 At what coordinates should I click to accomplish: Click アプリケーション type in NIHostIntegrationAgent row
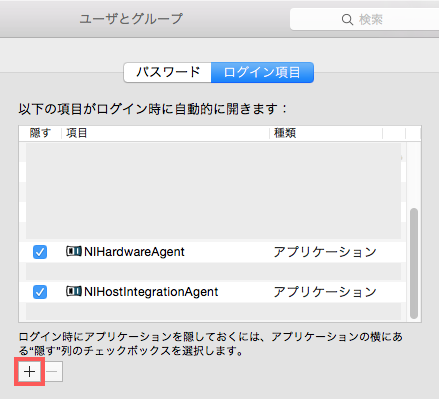pyautogui.click(x=325, y=292)
